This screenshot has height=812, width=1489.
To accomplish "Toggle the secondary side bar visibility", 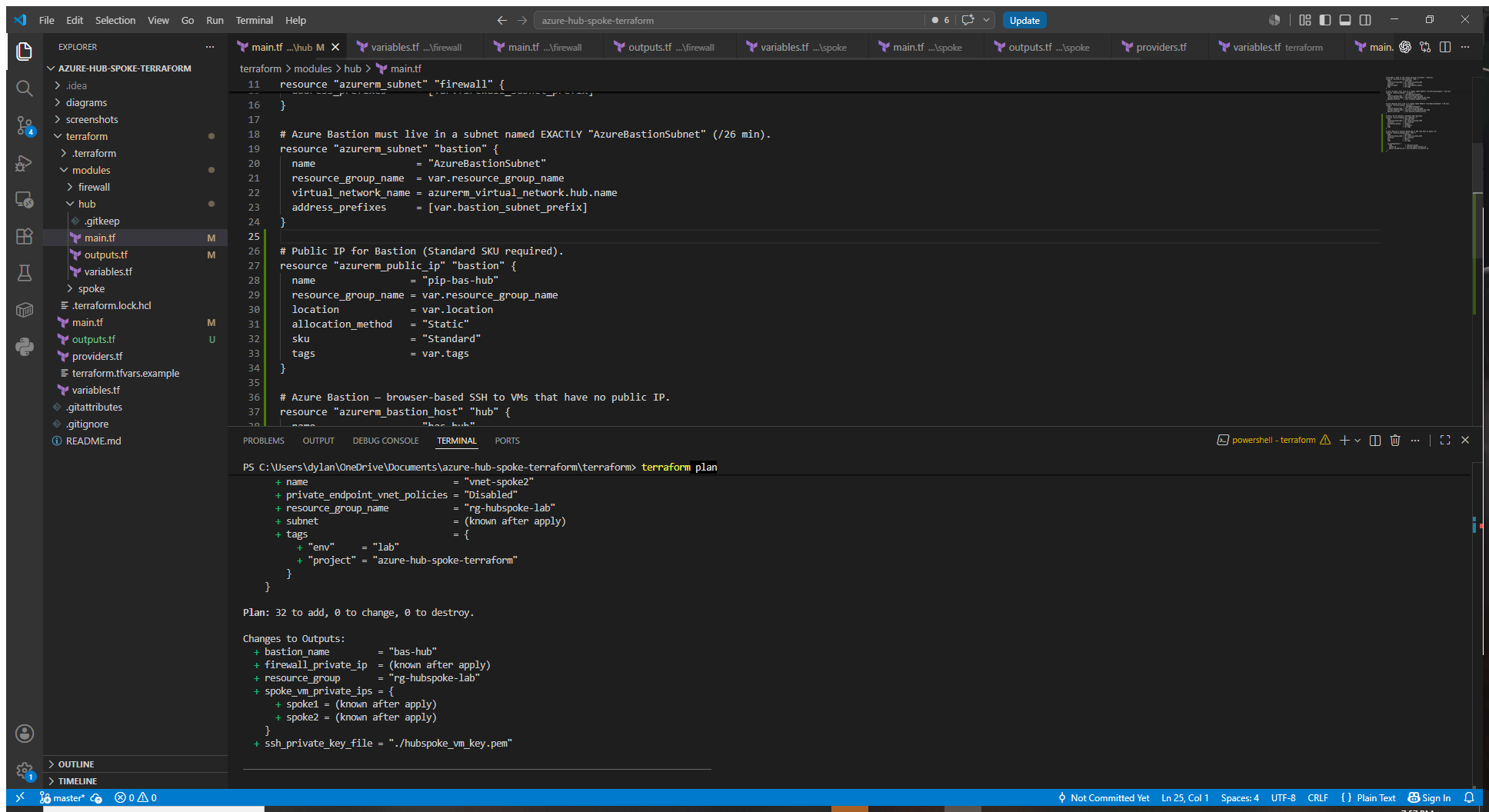I will [x=1365, y=20].
